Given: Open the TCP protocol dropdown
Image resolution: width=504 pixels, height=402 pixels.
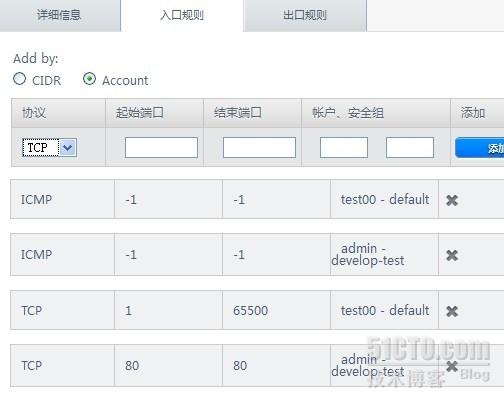Looking at the screenshot, I should pos(50,147).
